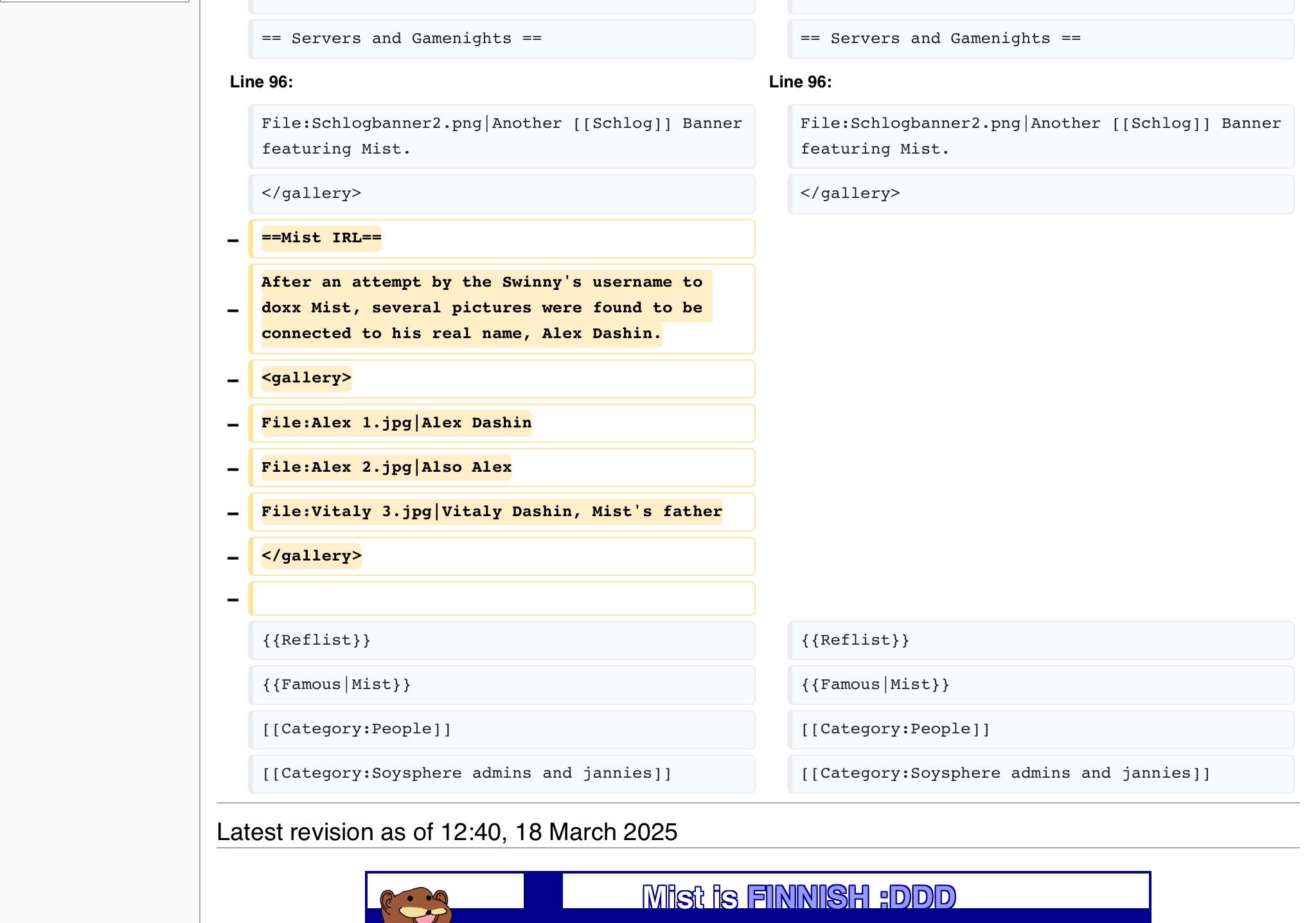
Task: Click '{{Reflist}}' in the new revision column
Action: [x=1040, y=640]
